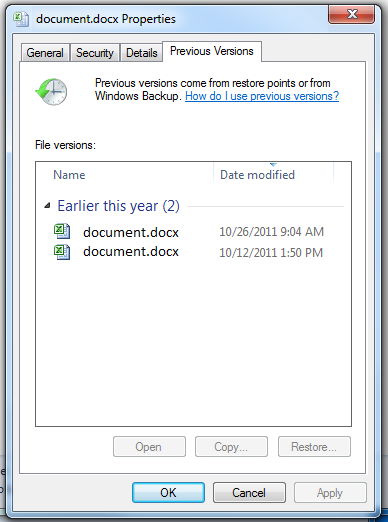Screen dimensions: 388x522
Task: Open the Details tab
Action: (142, 53)
